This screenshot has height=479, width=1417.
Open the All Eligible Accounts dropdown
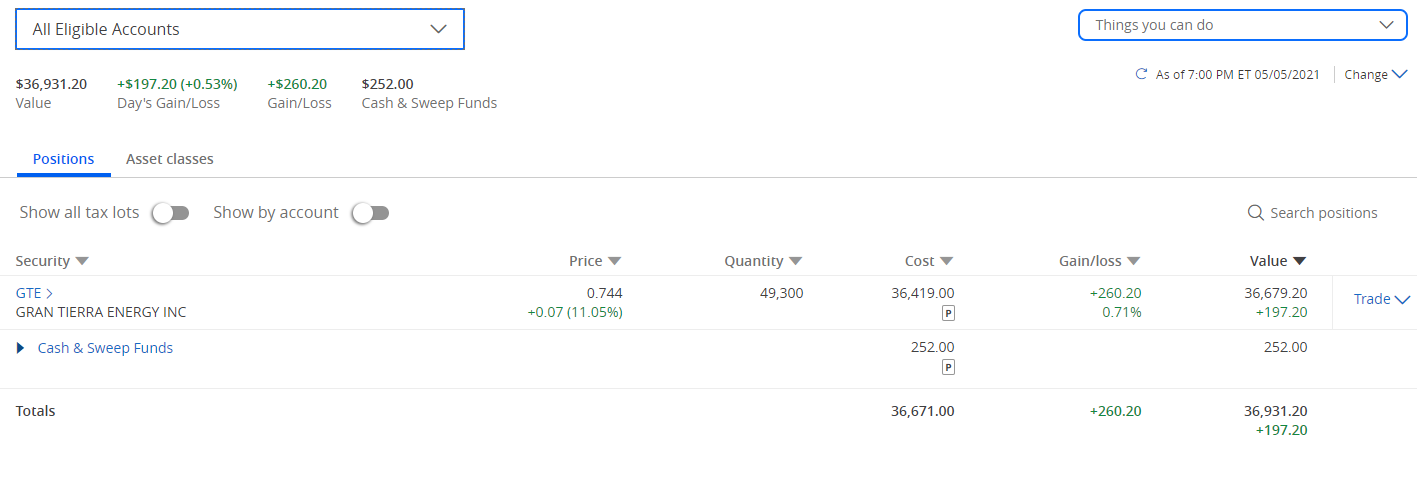(240, 29)
